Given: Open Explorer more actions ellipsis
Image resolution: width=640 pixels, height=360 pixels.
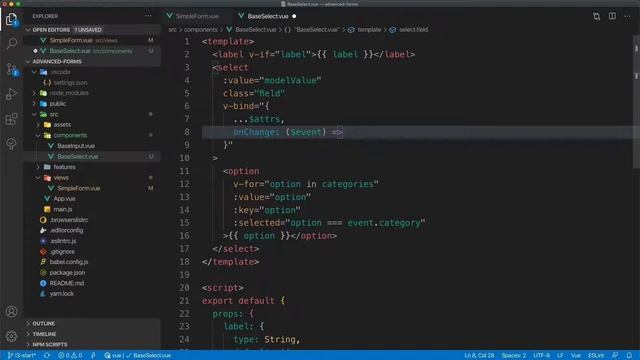Looking at the screenshot, I should [148, 16].
